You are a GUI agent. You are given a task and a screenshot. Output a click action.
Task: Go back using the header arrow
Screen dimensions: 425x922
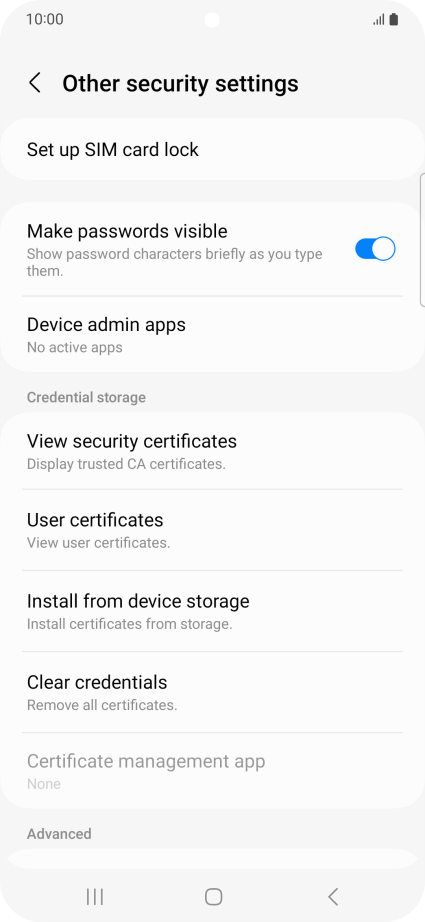pyautogui.click(x=35, y=83)
